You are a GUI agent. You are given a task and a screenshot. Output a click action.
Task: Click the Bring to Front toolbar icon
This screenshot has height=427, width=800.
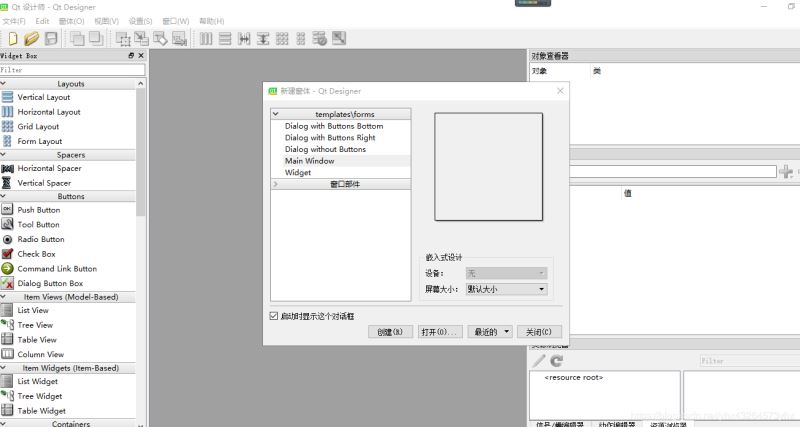tap(96, 38)
